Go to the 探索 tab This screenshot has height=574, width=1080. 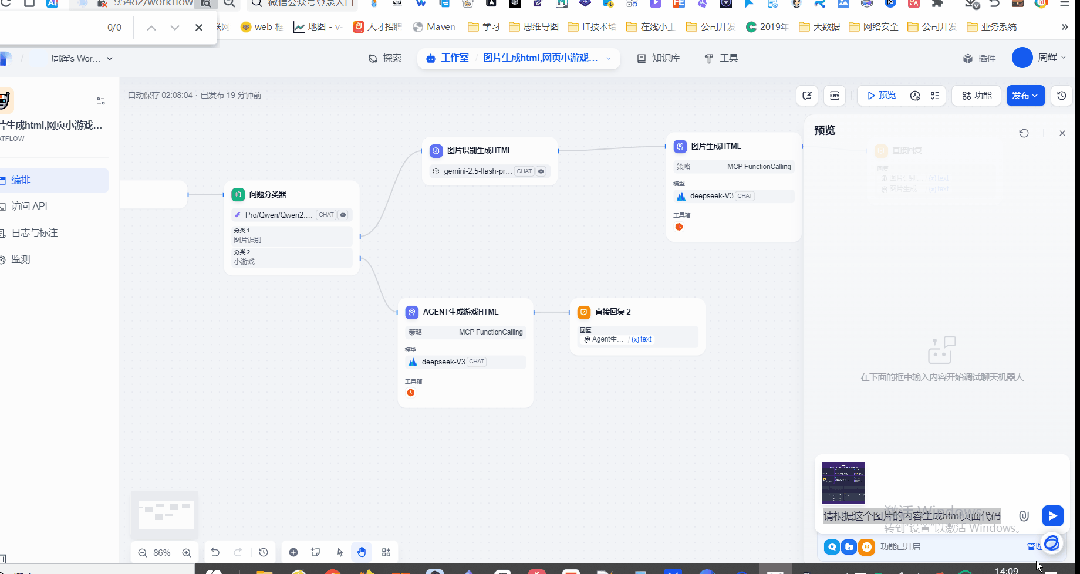click(x=385, y=59)
